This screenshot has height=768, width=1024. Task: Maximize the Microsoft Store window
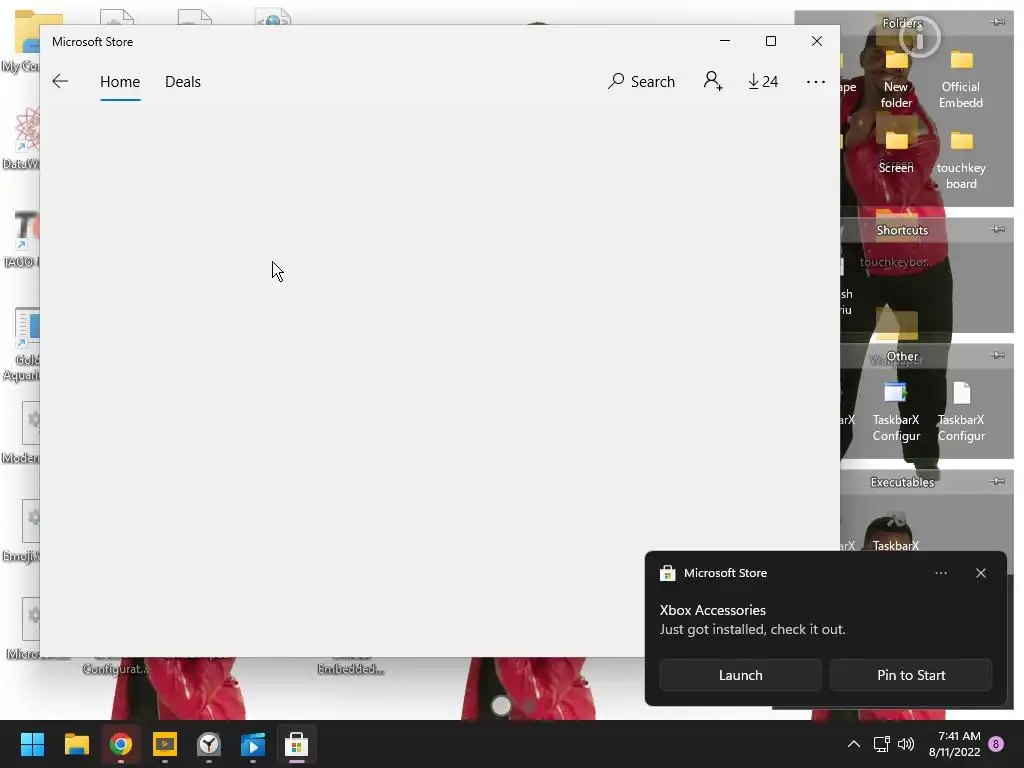(x=771, y=41)
